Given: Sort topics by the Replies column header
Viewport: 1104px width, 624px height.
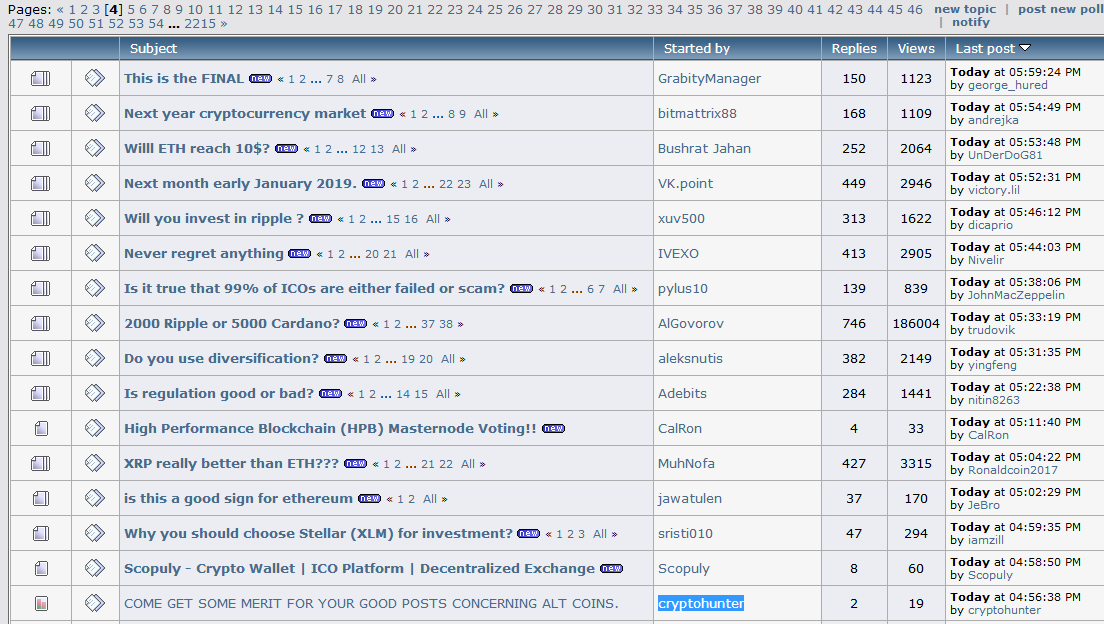Looking at the screenshot, I should [854, 49].
